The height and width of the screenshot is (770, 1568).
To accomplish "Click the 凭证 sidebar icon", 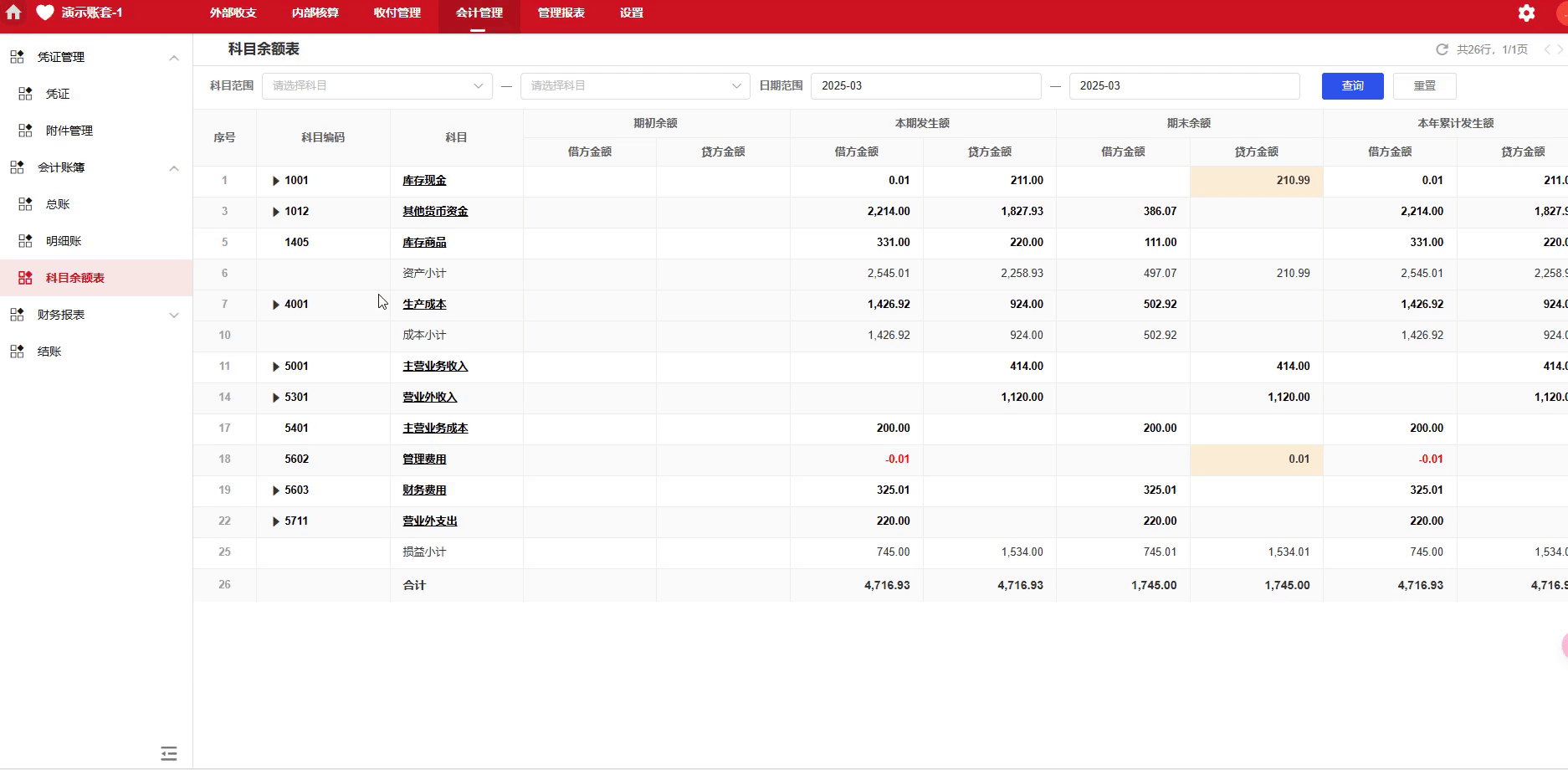I will click(x=26, y=94).
